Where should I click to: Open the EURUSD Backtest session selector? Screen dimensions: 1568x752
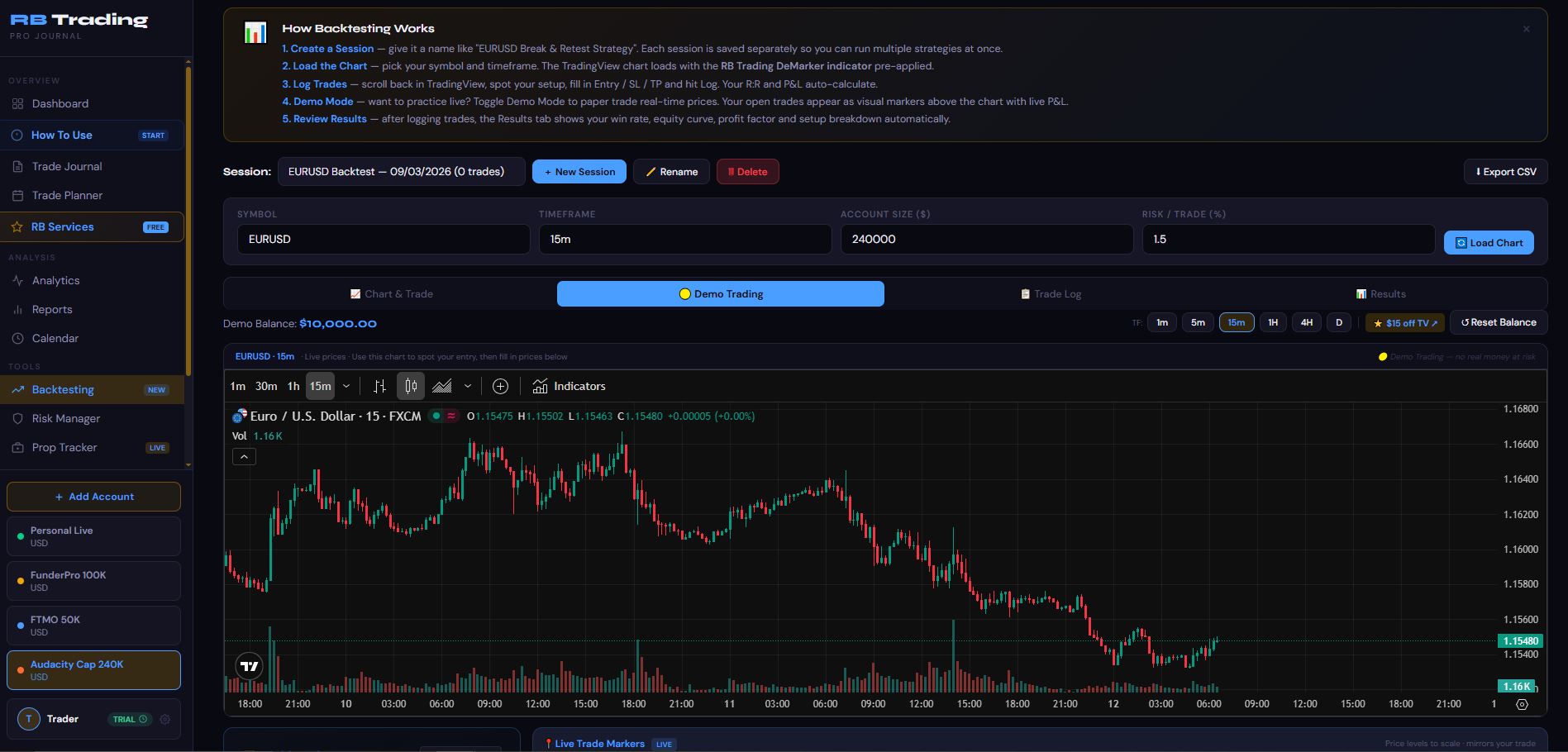click(x=402, y=171)
